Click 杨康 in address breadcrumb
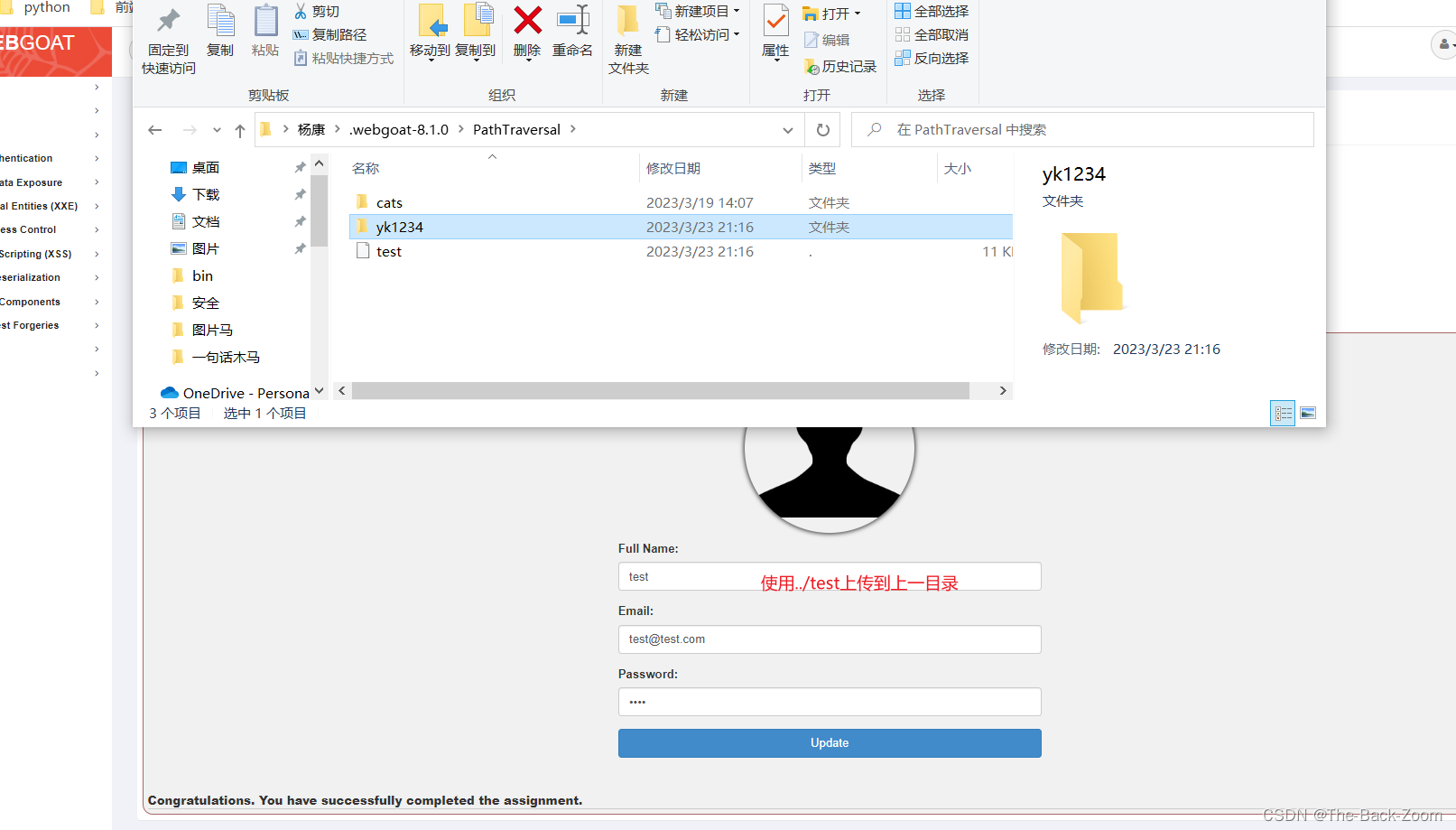This screenshot has height=830, width=1456. 311,130
